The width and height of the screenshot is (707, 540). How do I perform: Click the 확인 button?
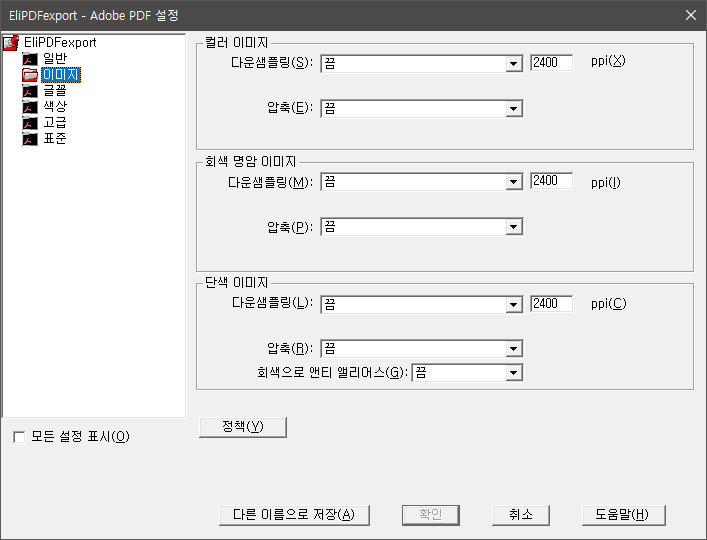tap(431, 515)
